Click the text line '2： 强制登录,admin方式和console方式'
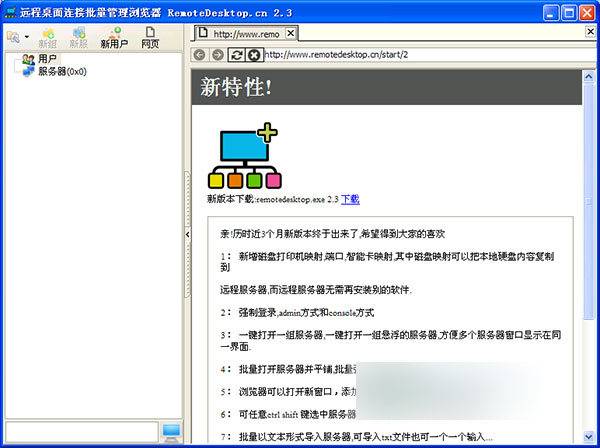Image resolution: width=600 pixels, height=448 pixels. point(297,313)
